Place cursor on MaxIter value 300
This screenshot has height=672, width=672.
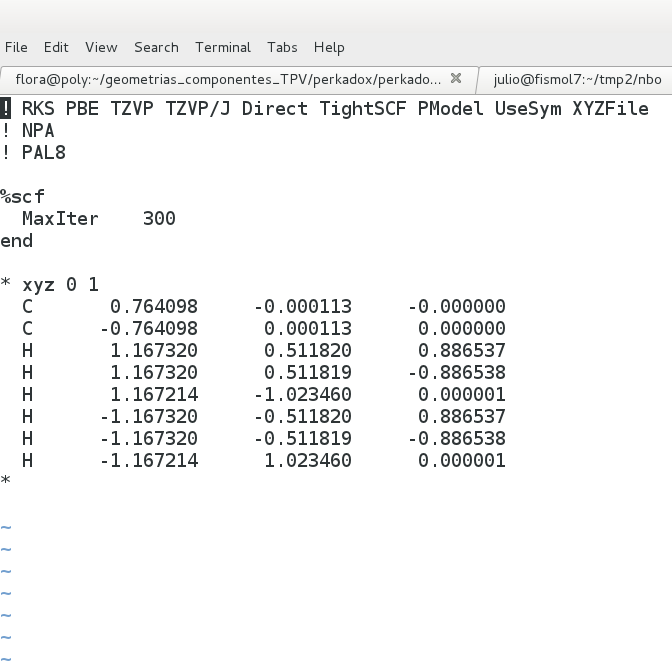point(159,219)
